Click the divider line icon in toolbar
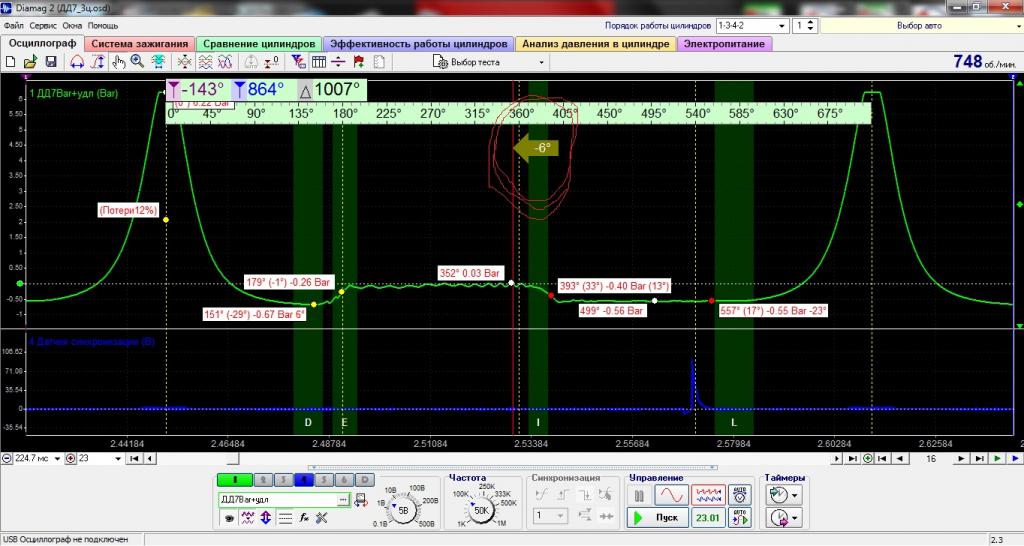Image resolution: width=1024 pixels, height=546 pixels. coord(338,62)
